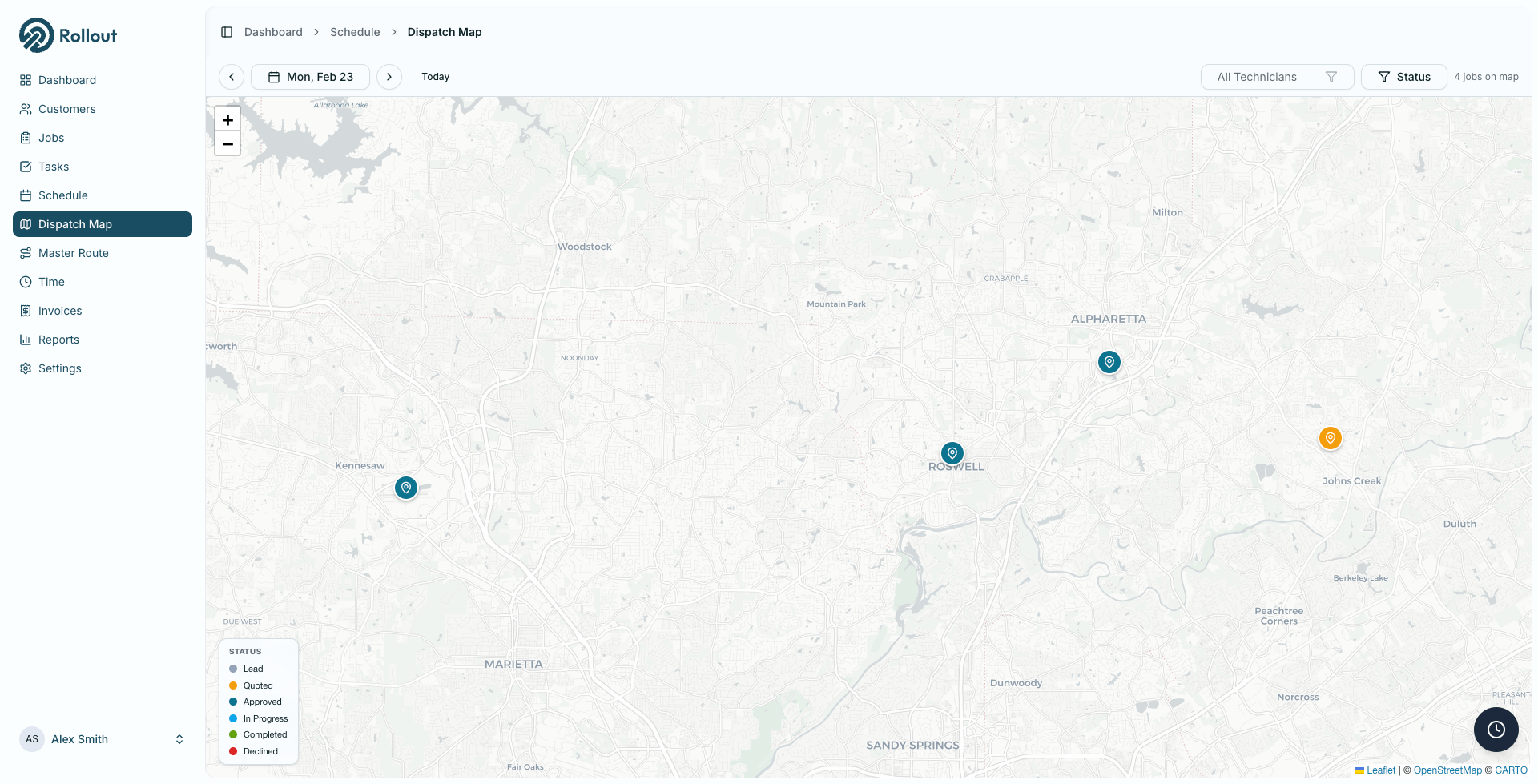
Task: Open the Status filter
Action: (1403, 77)
